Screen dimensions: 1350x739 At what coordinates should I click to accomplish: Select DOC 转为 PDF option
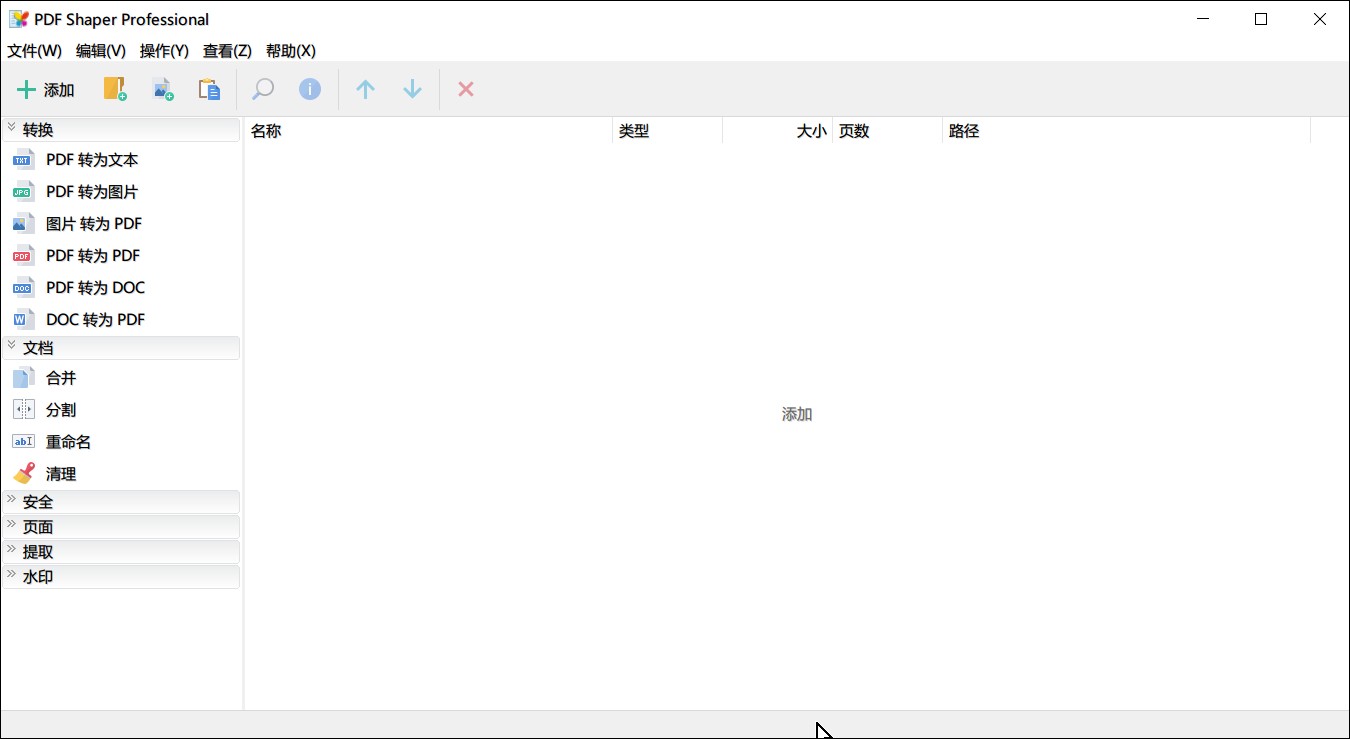[x=95, y=320]
